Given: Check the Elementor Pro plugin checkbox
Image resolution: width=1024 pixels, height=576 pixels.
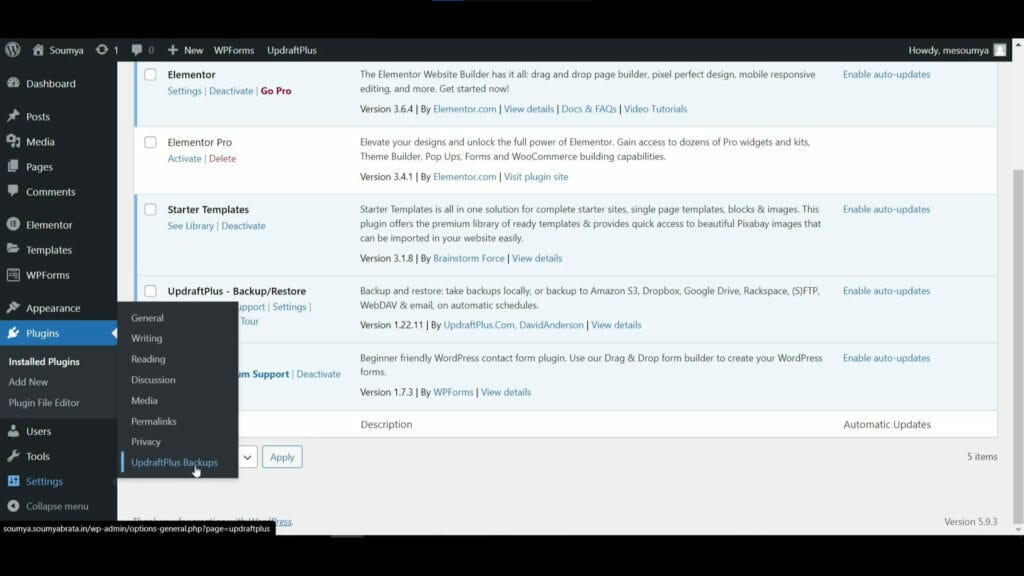Looking at the screenshot, I should pyautogui.click(x=150, y=142).
